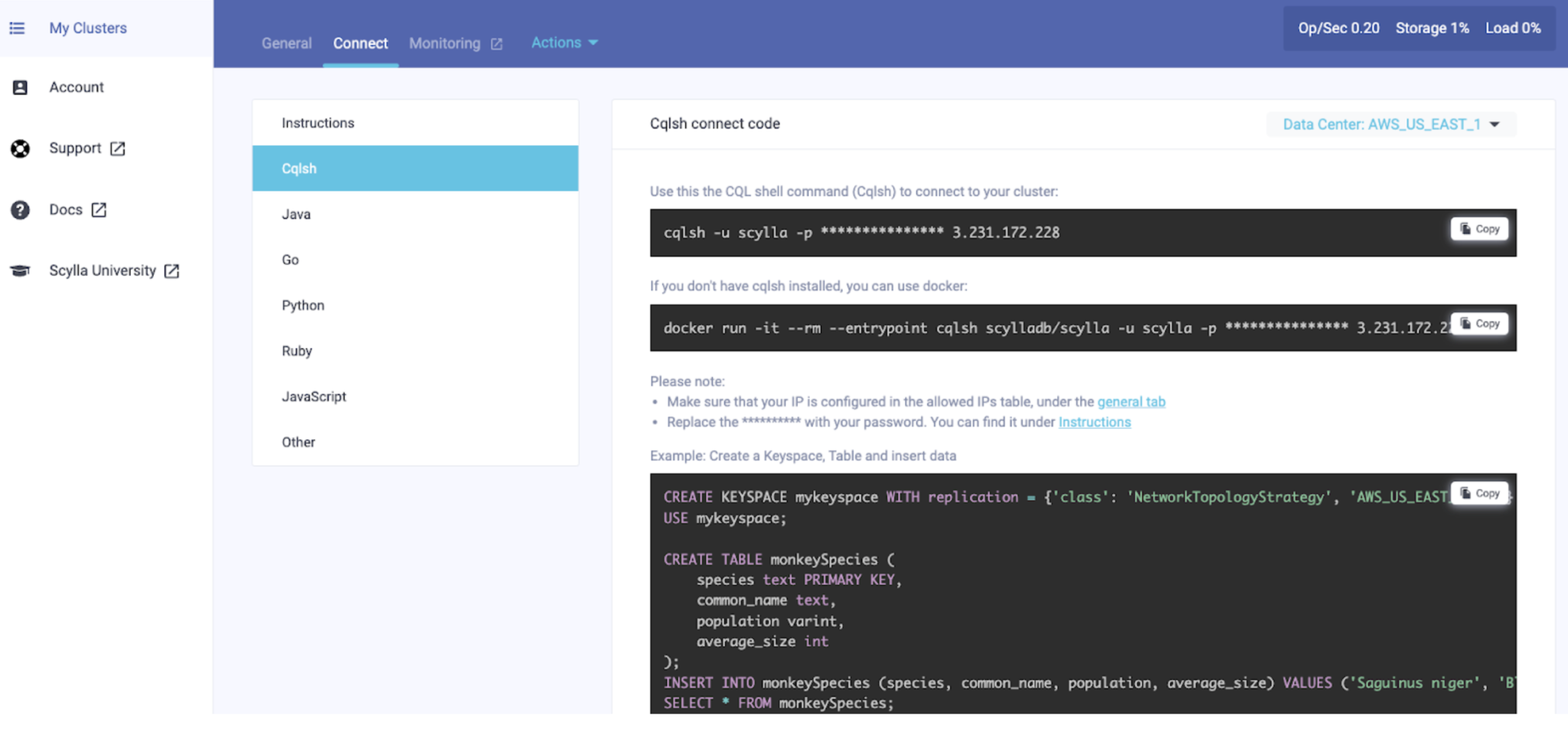Check the Storage 1% status indicator
This screenshot has width=1568, height=742.
[x=1431, y=28]
